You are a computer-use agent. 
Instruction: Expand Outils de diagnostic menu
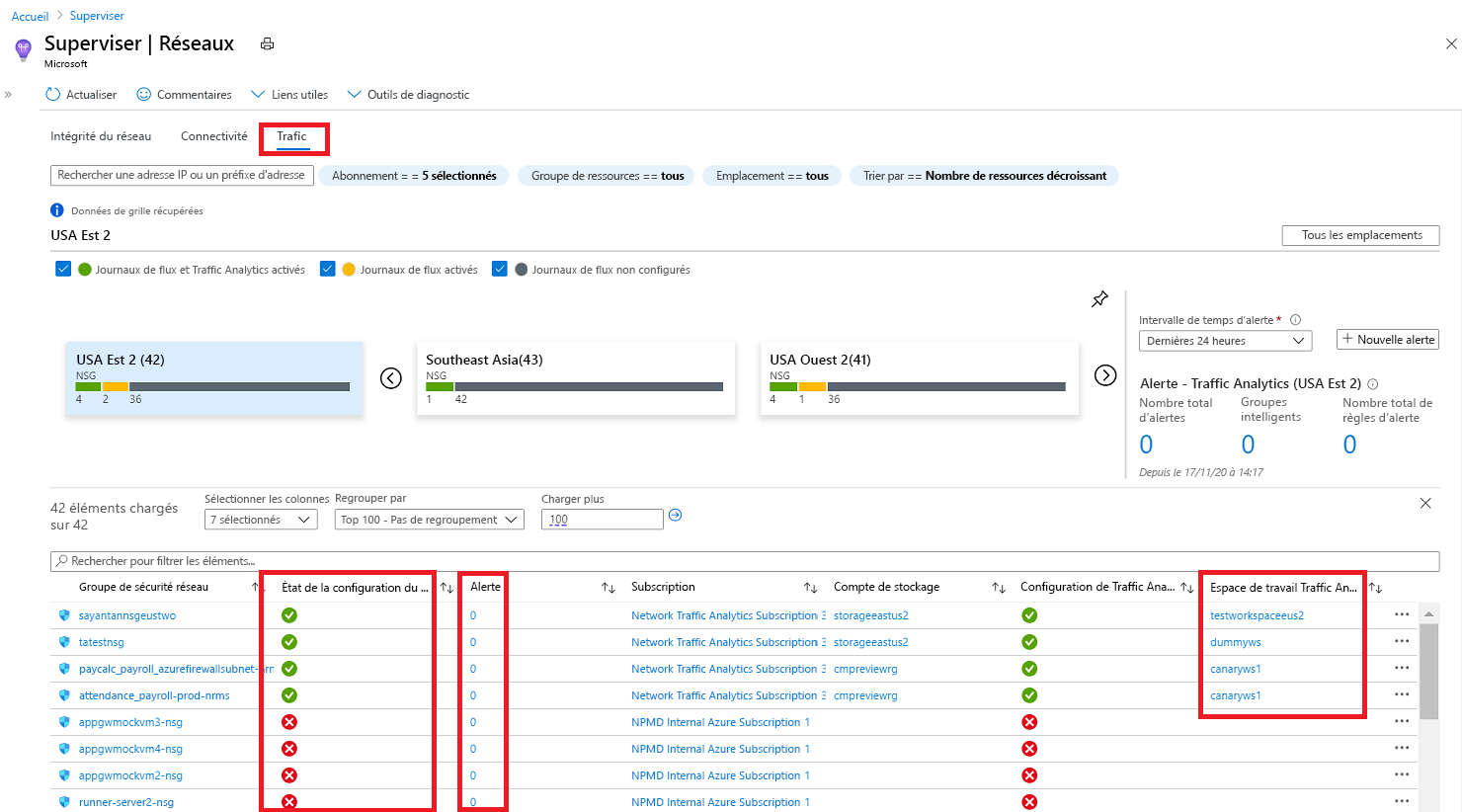(x=408, y=95)
